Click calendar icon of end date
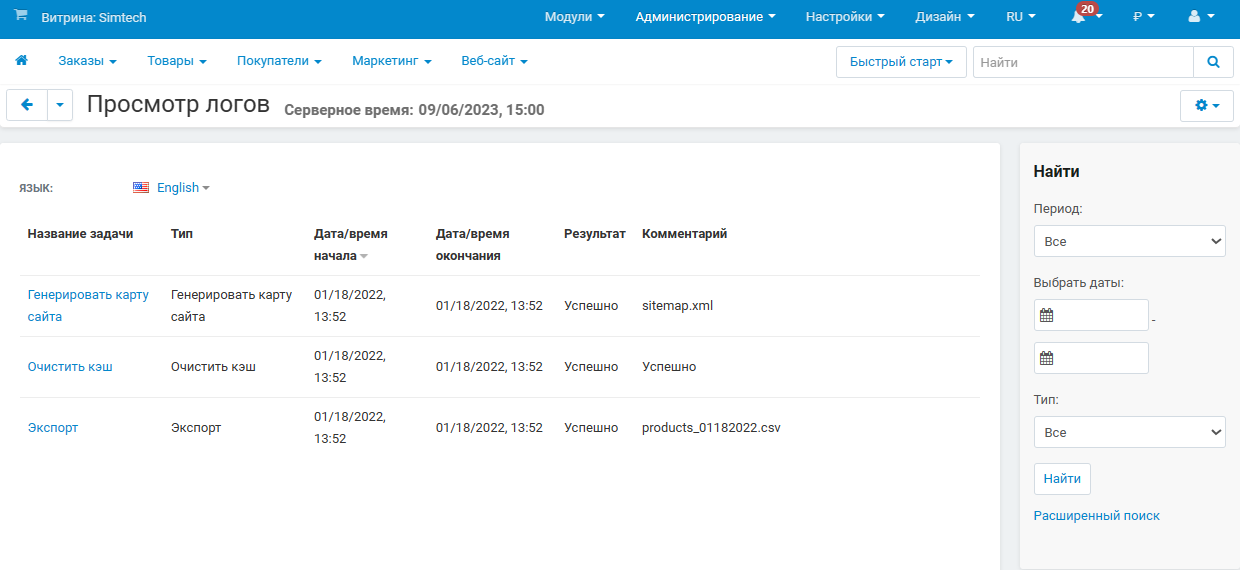This screenshot has width=1240, height=570. (x=1047, y=358)
